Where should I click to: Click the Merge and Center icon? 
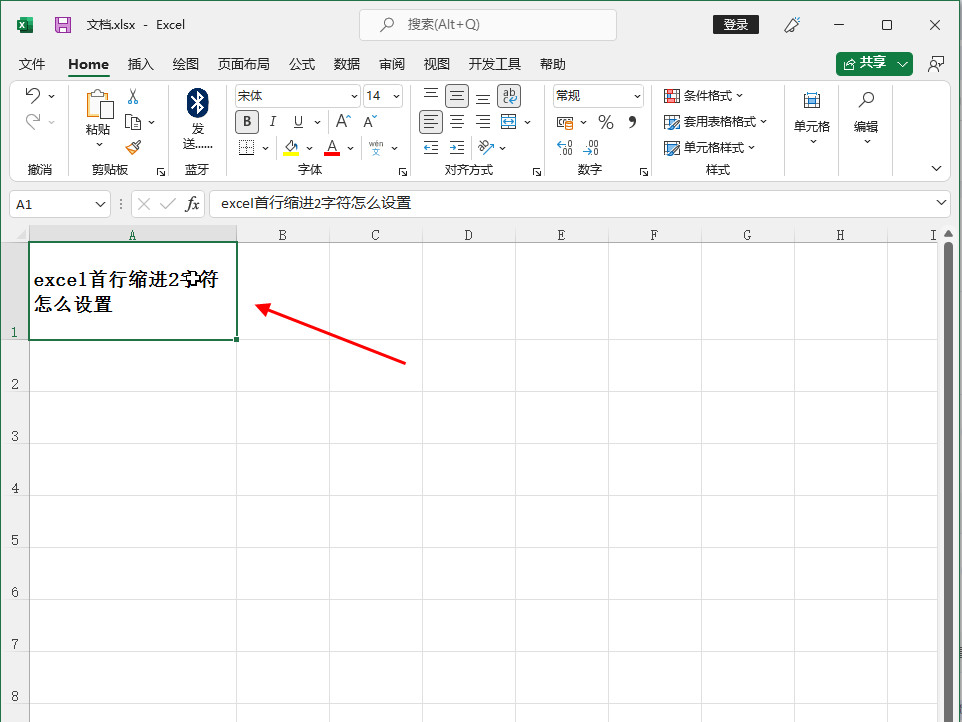[509, 121]
